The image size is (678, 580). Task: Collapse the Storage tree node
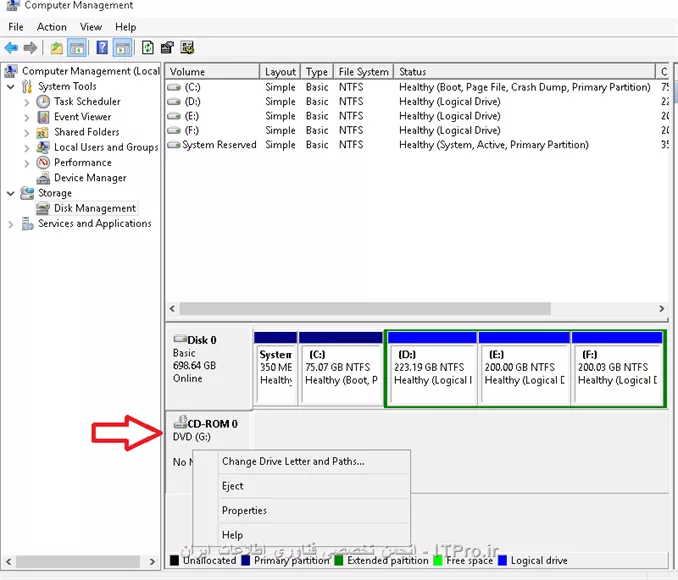click(x=11, y=193)
